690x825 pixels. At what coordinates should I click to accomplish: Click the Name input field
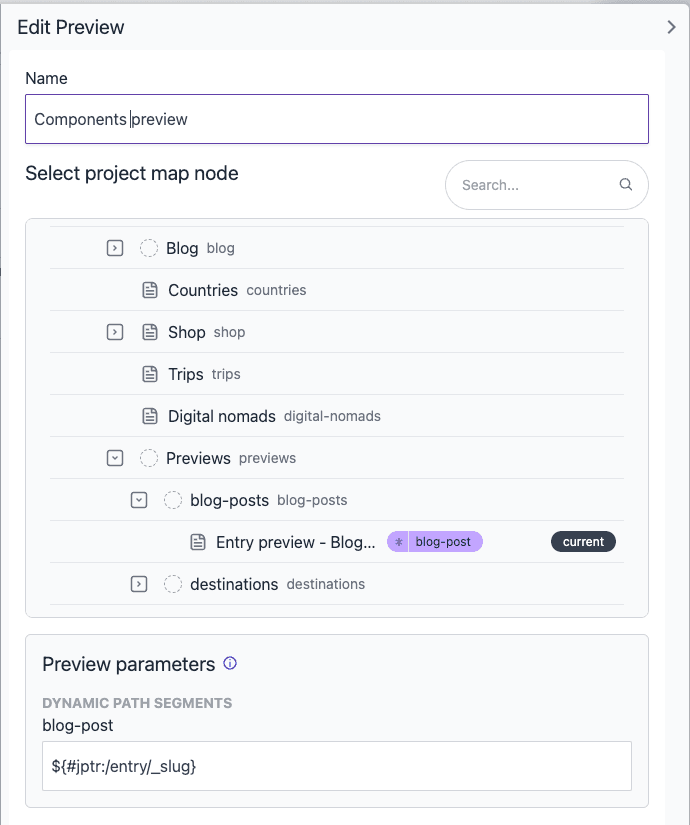(x=336, y=119)
